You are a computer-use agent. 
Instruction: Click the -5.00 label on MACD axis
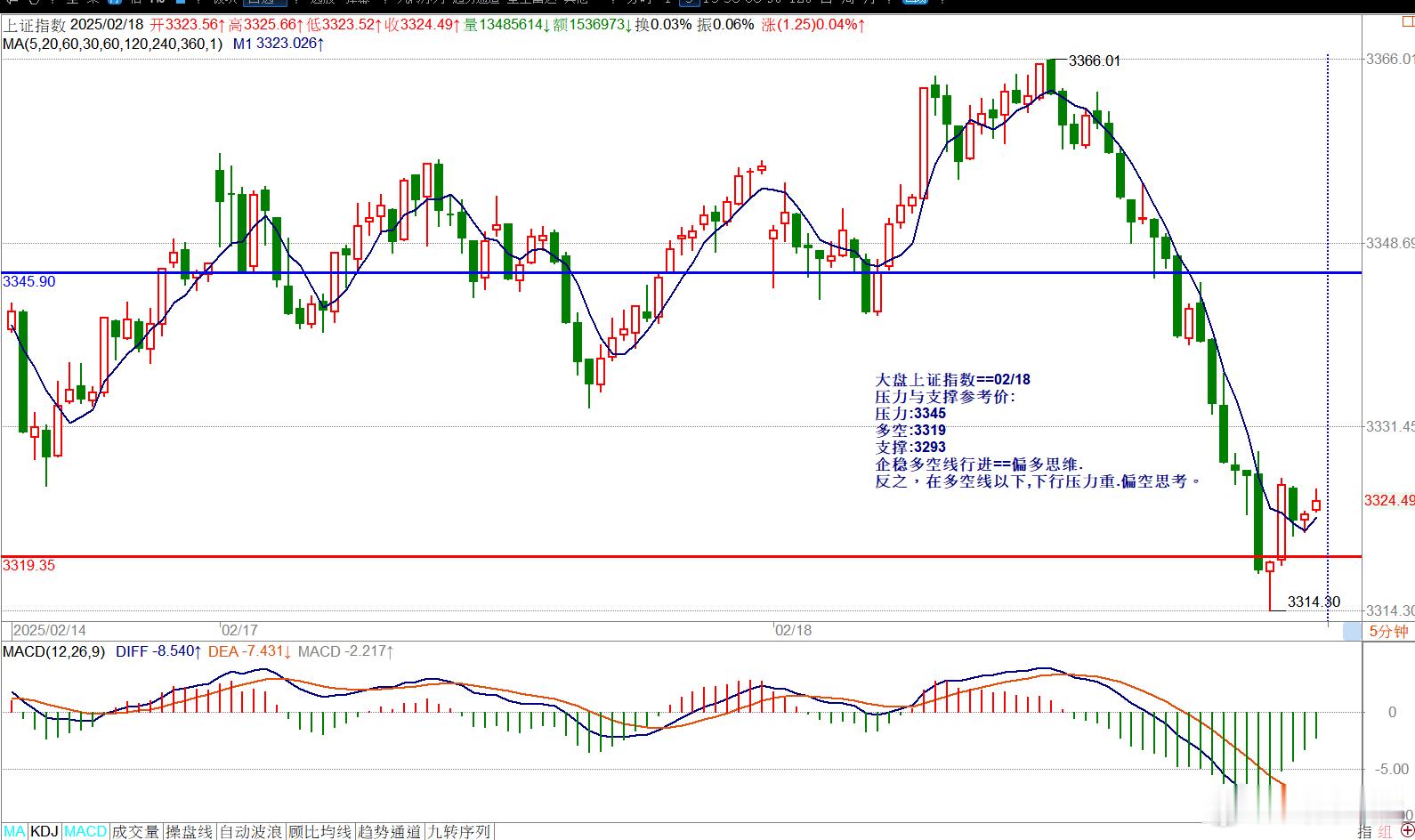pos(1392,769)
